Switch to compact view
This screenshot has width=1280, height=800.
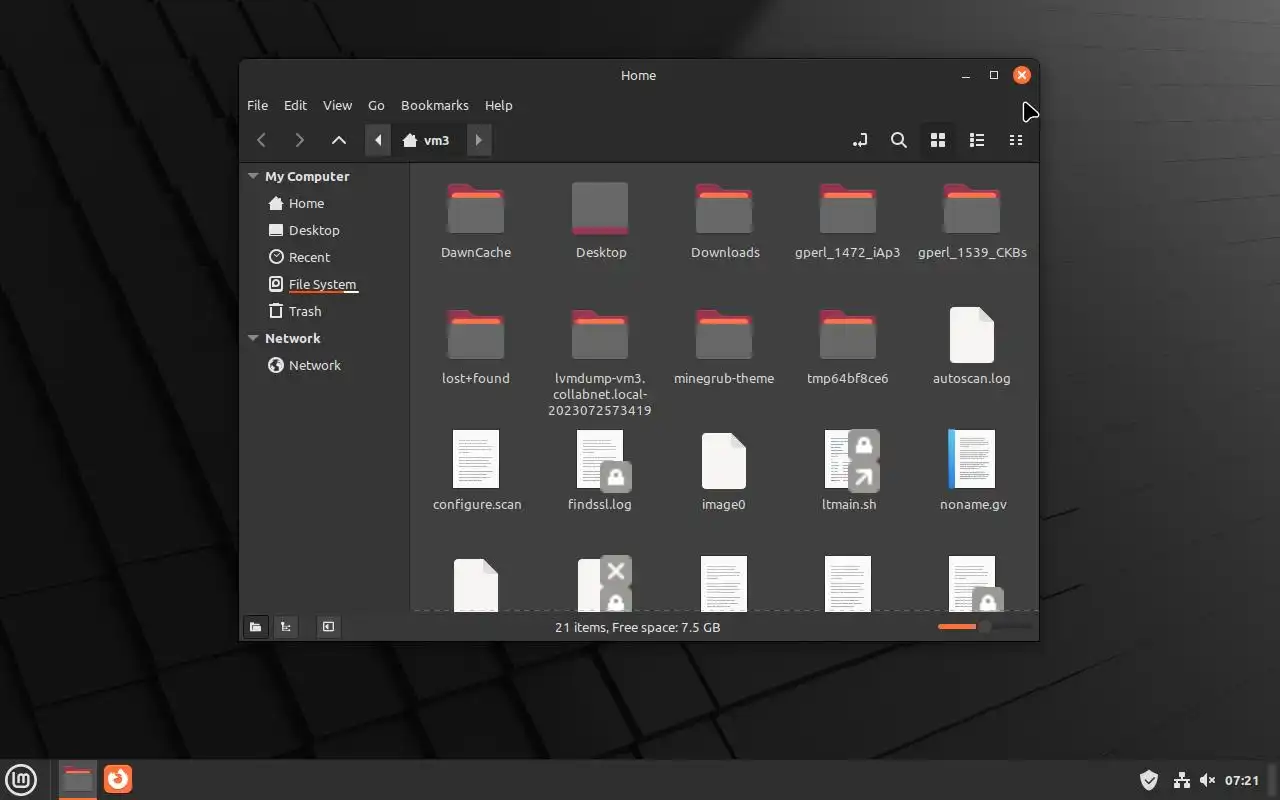pos(1016,140)
